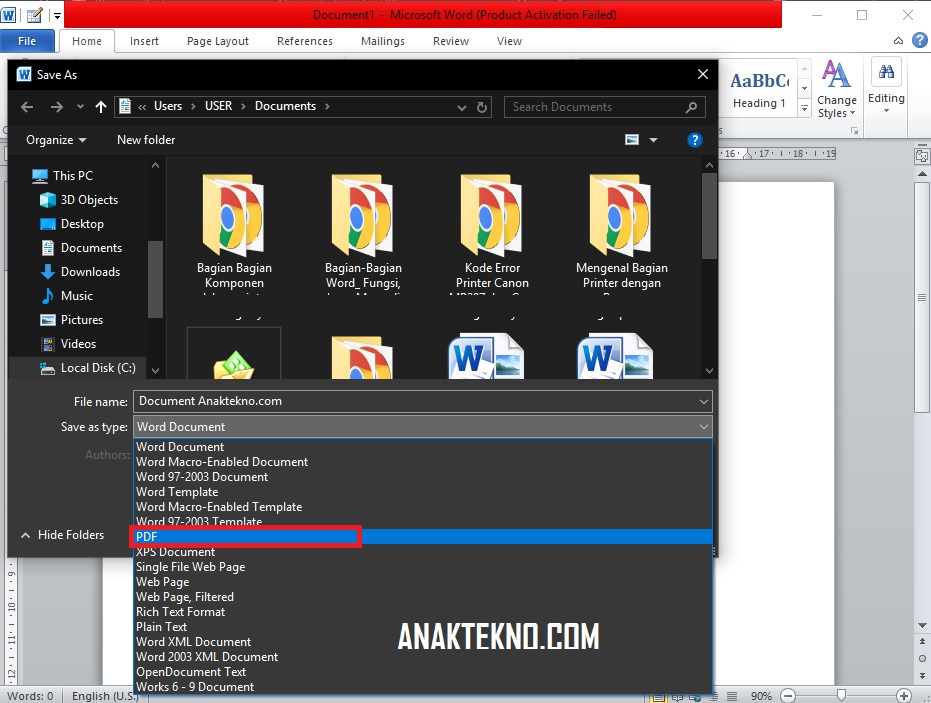Select This PC in navigation pane

click(x=62, y=176)
